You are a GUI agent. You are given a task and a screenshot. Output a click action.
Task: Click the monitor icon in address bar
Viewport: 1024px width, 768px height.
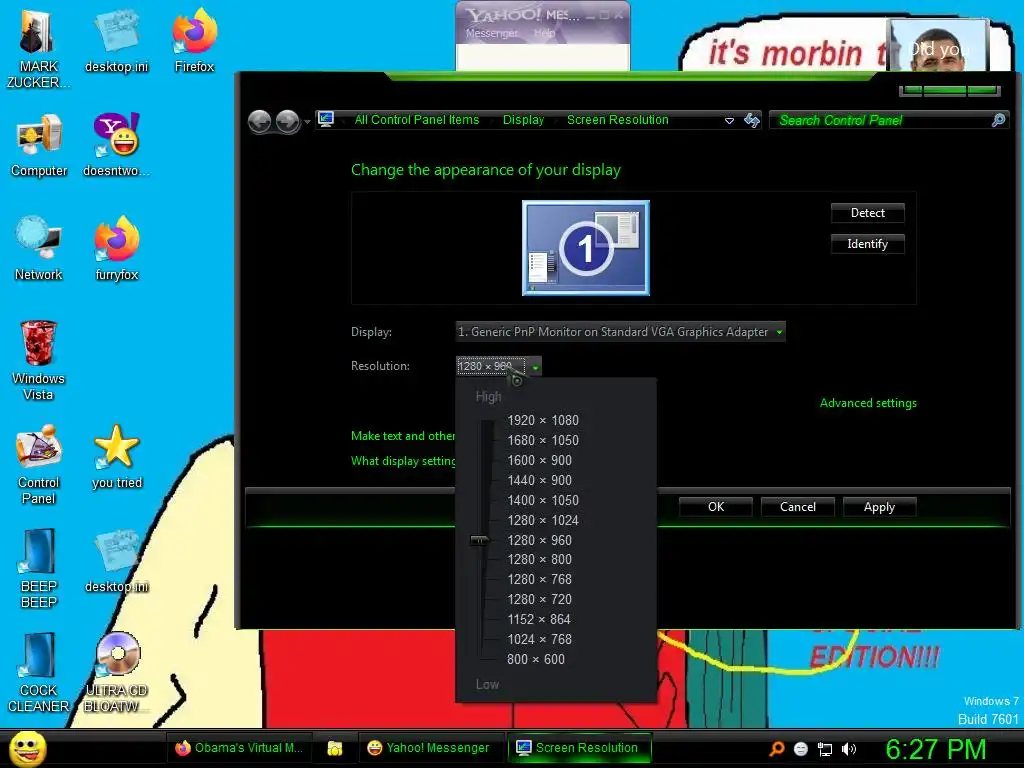coord(325,120)
